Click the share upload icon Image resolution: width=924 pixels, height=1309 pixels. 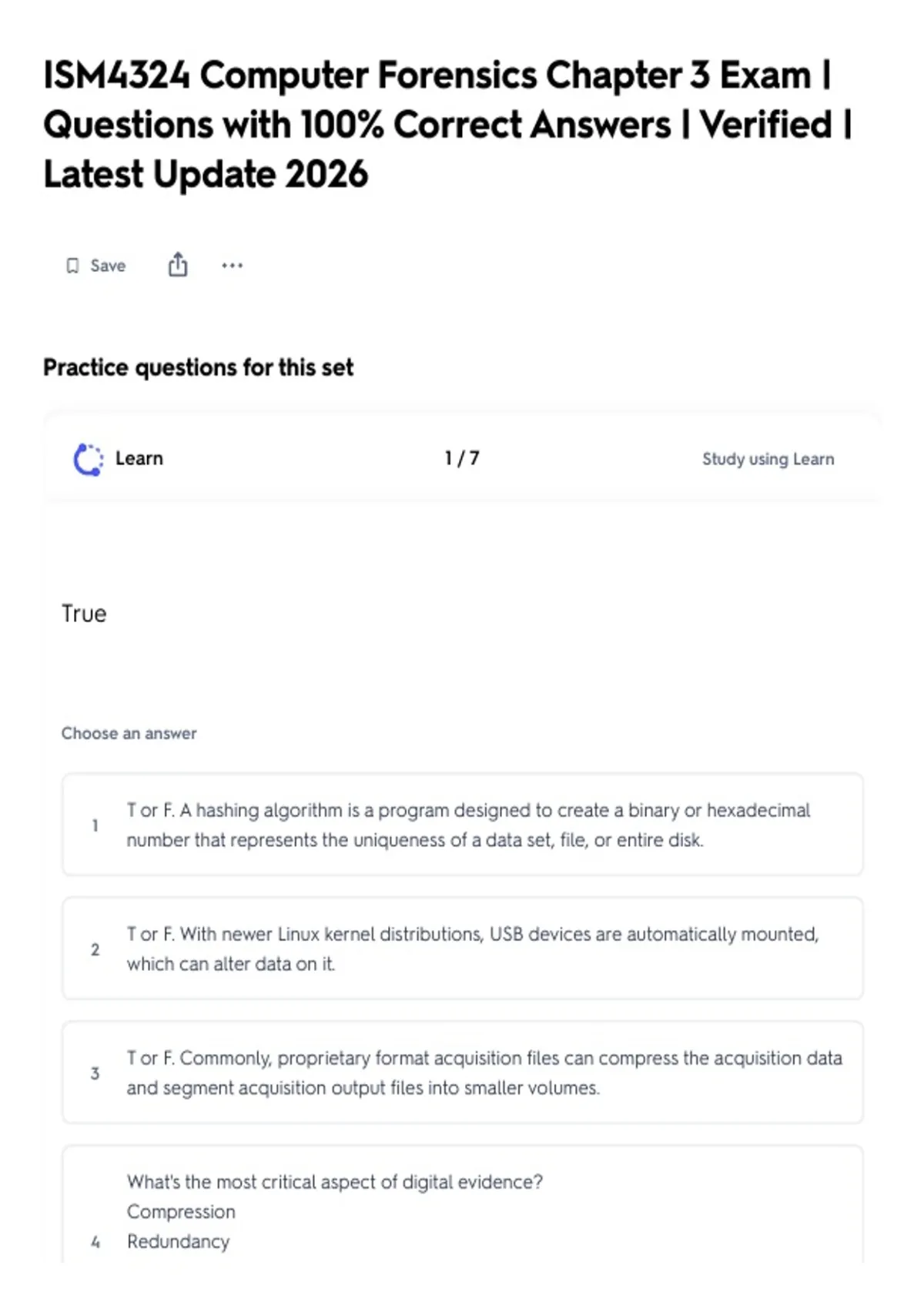point(178,265)
